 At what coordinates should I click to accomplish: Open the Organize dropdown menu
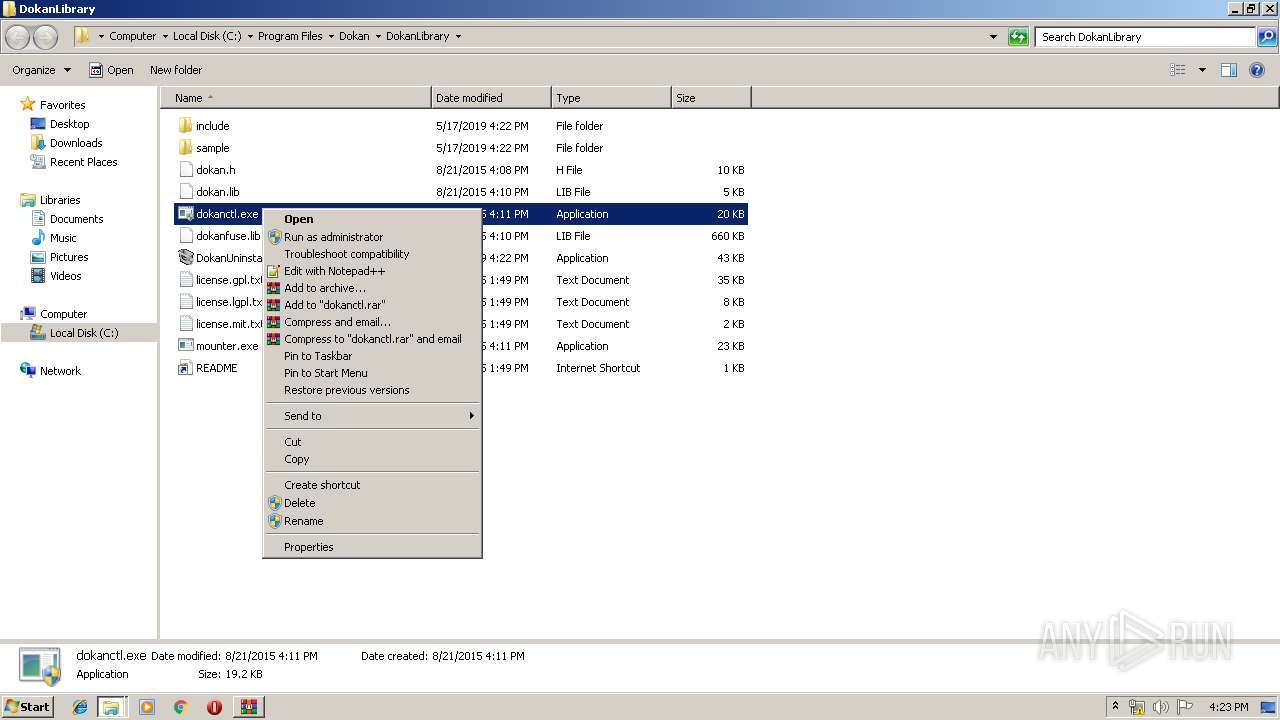pyautogui.click(x=42, y=70)
